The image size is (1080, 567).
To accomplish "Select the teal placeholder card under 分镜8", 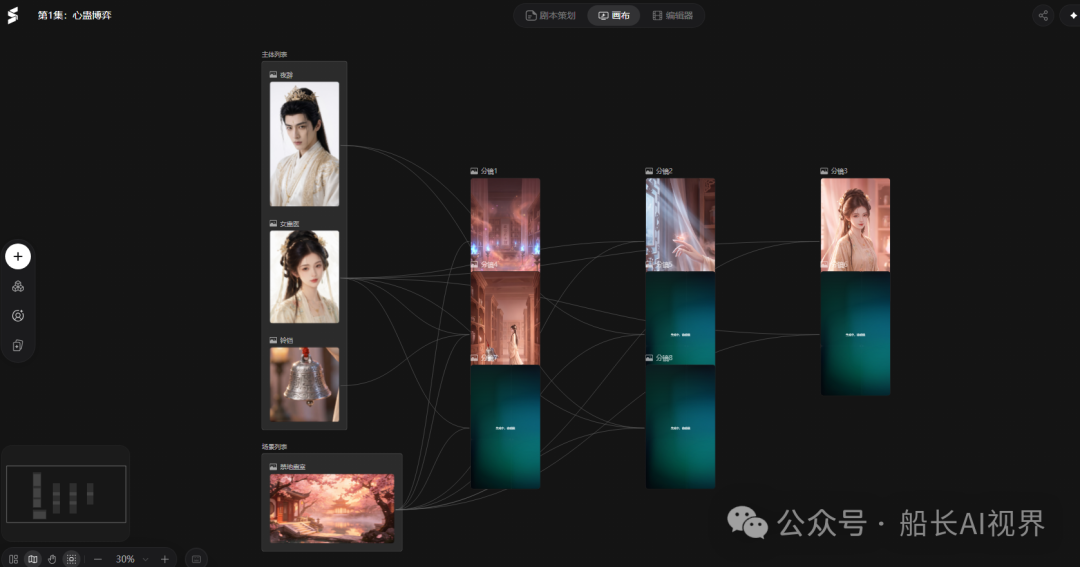I will tap(681, 427).
